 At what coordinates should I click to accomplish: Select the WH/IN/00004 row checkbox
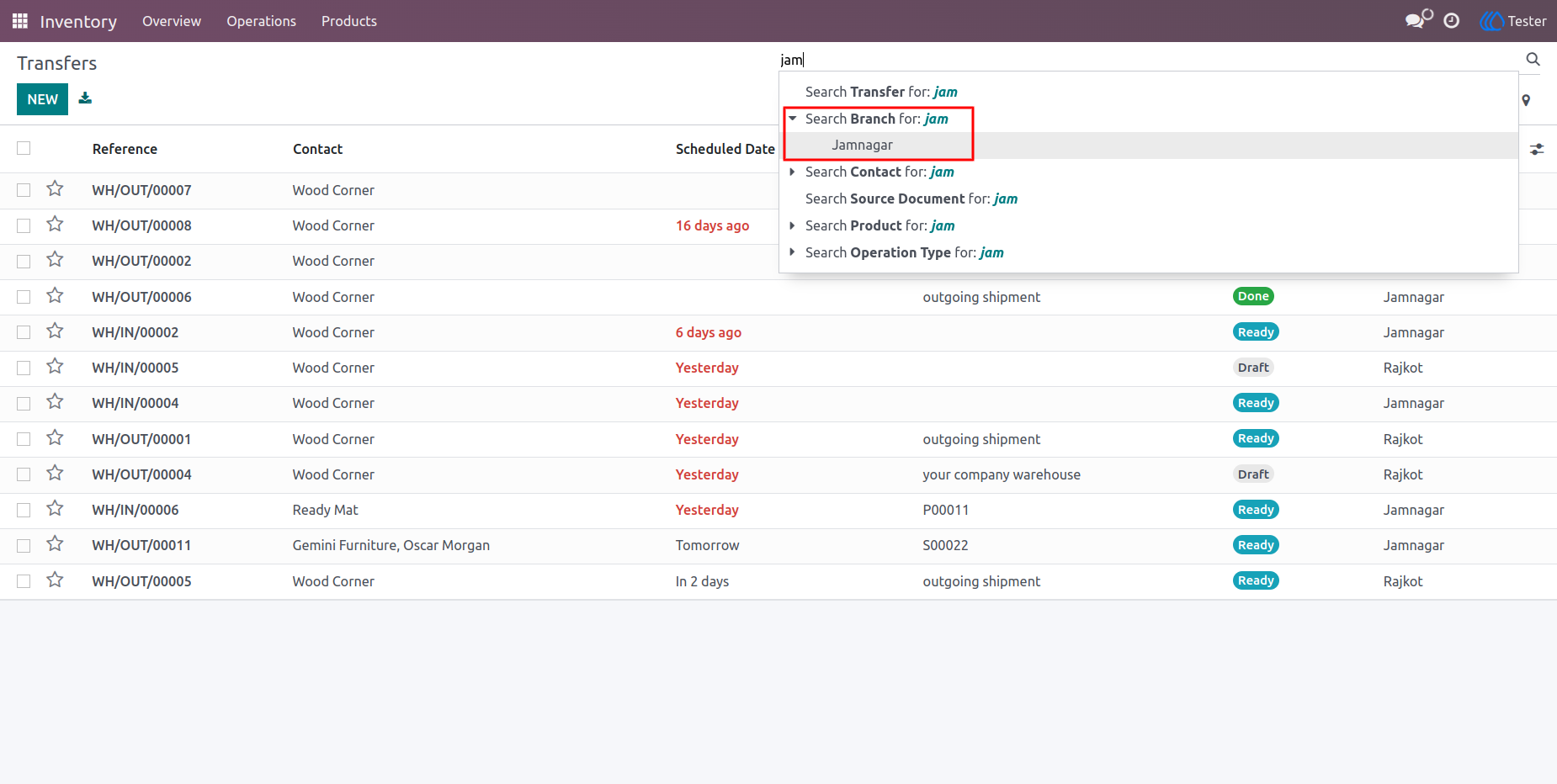24,404
